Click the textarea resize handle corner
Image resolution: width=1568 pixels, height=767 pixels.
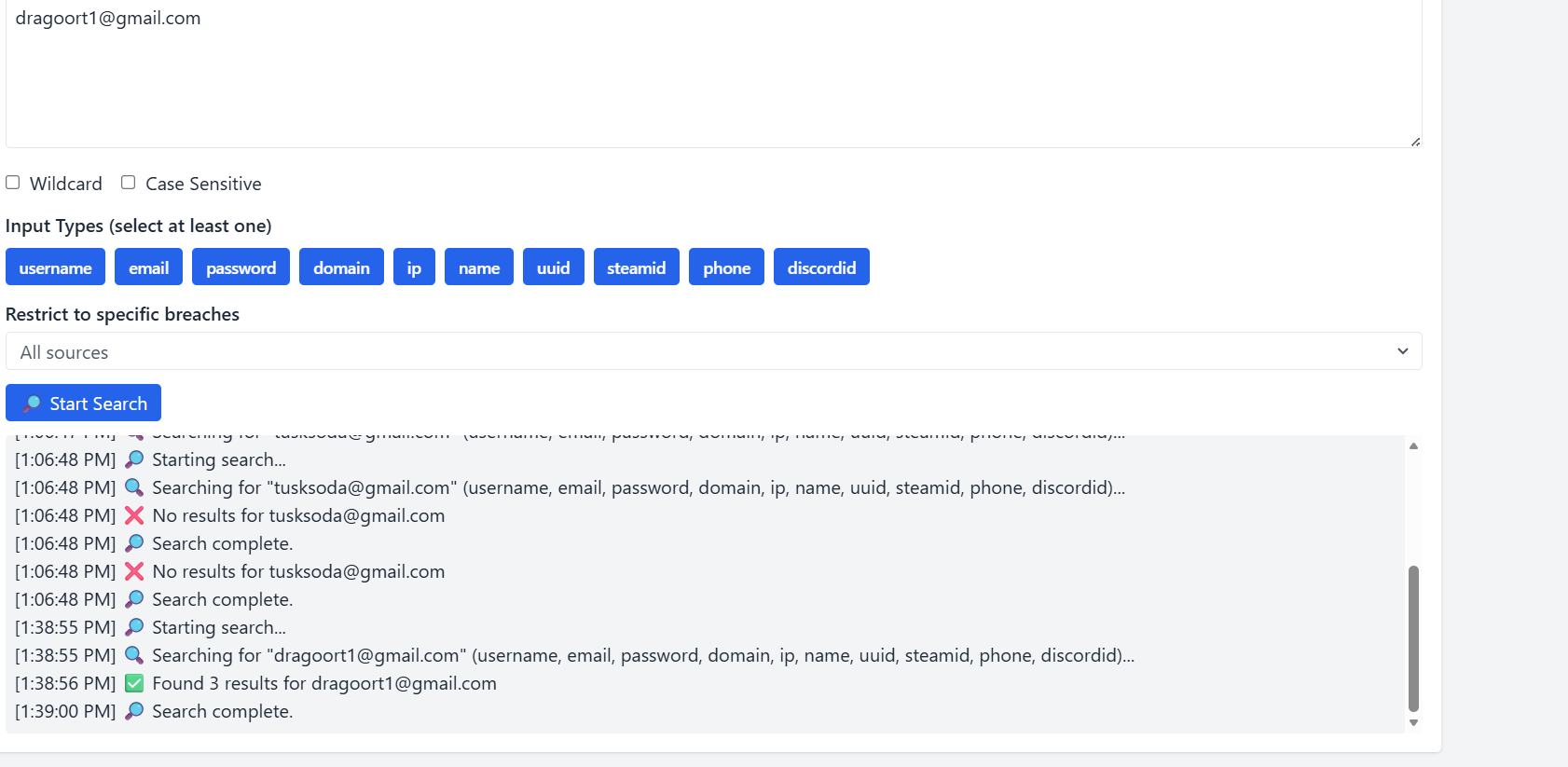pos(1415,142)
